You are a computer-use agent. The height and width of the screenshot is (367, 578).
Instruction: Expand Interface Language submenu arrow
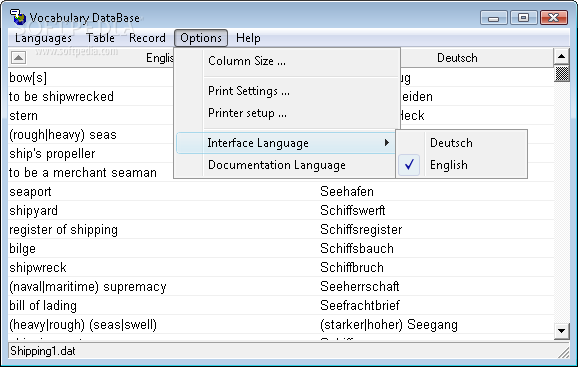386,143
